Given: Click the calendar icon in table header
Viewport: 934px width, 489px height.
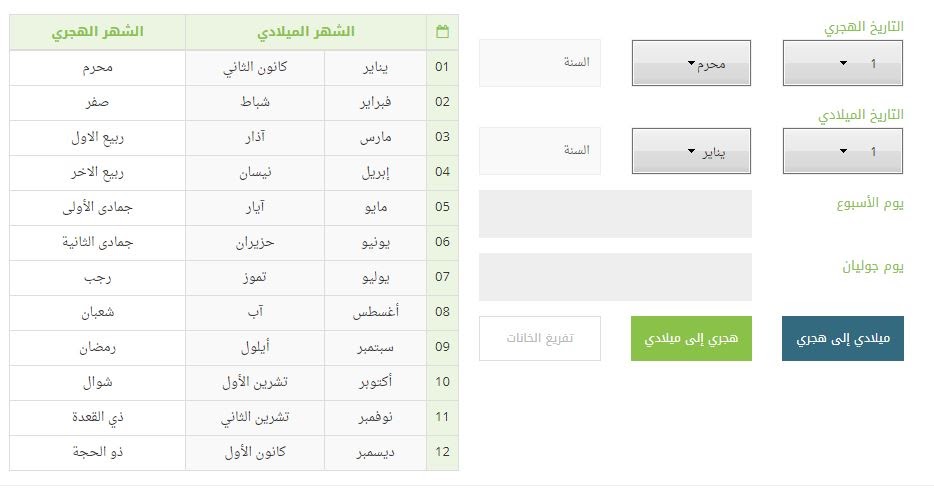Looking at the screenshot, I should click(442, 32).
